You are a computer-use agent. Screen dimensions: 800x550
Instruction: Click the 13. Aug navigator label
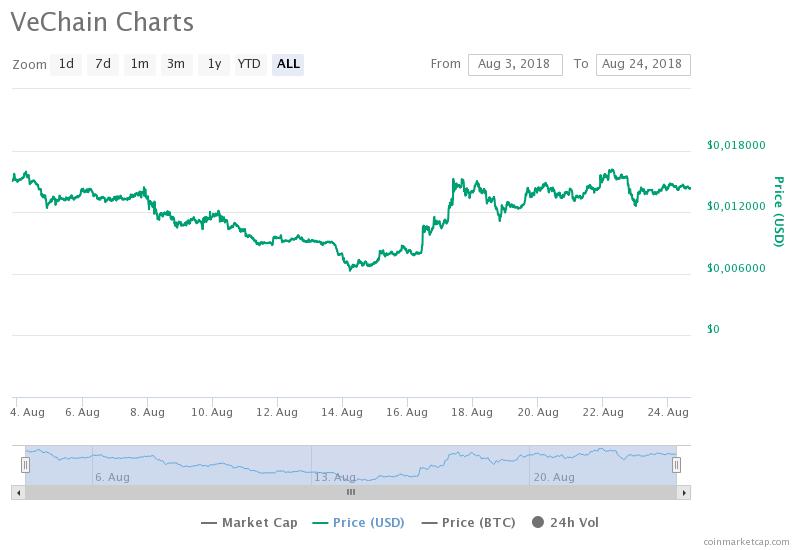click(335, 477)
